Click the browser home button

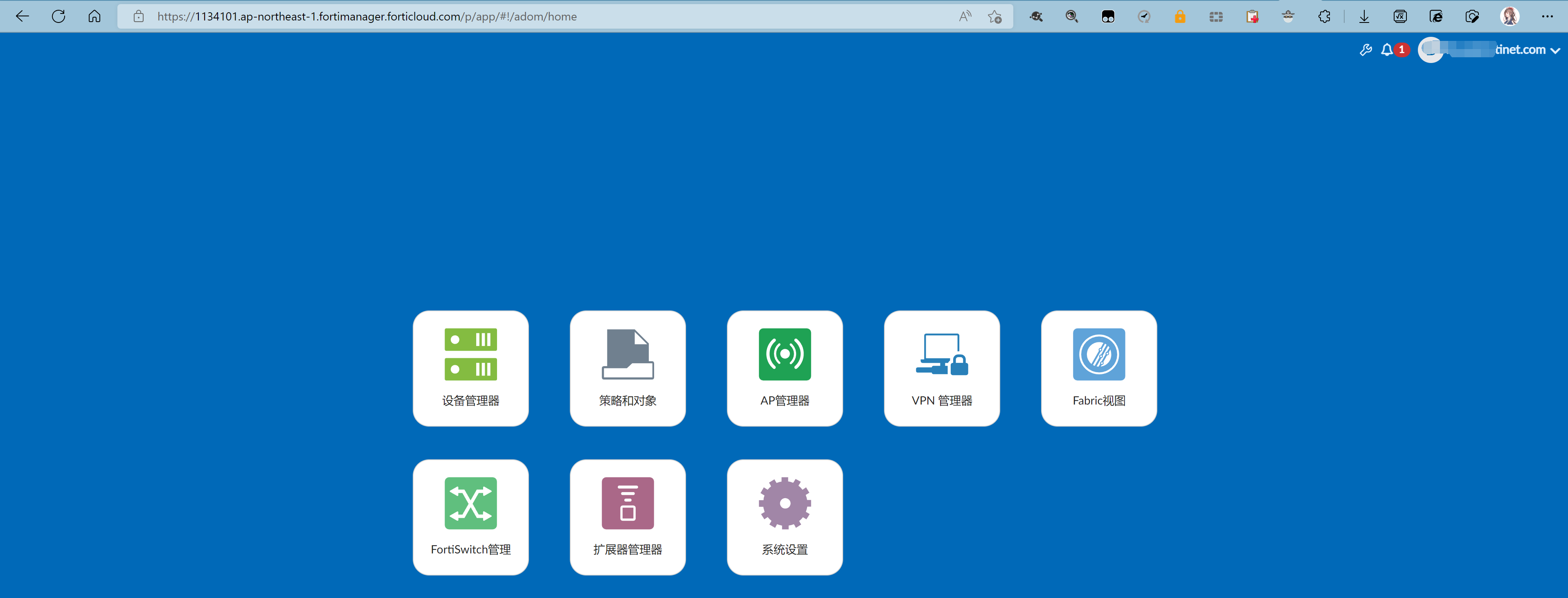point(94,16)
